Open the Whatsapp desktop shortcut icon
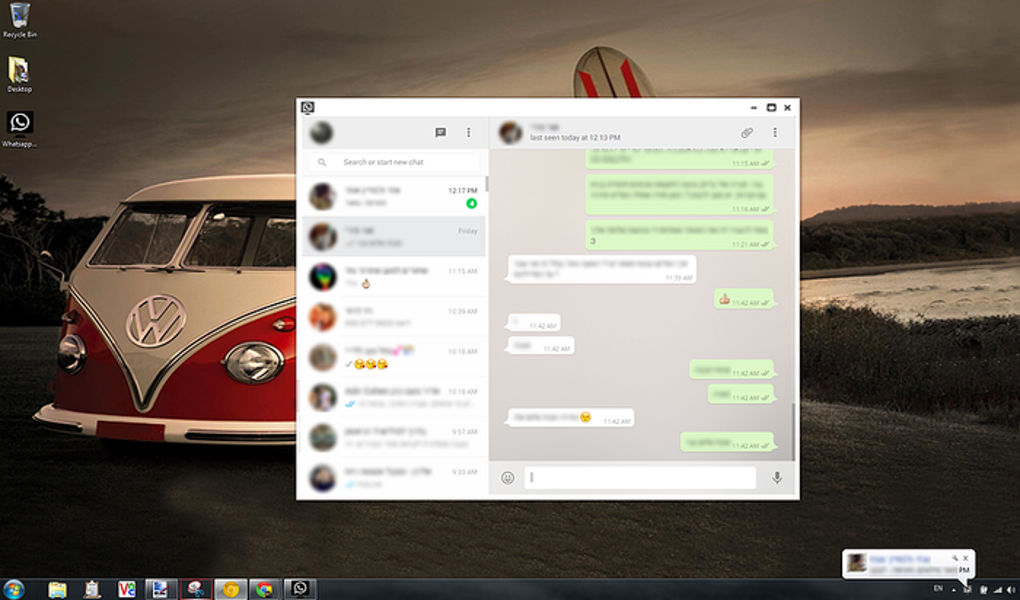Screen dimensions: 1020x600 point(20,129)
